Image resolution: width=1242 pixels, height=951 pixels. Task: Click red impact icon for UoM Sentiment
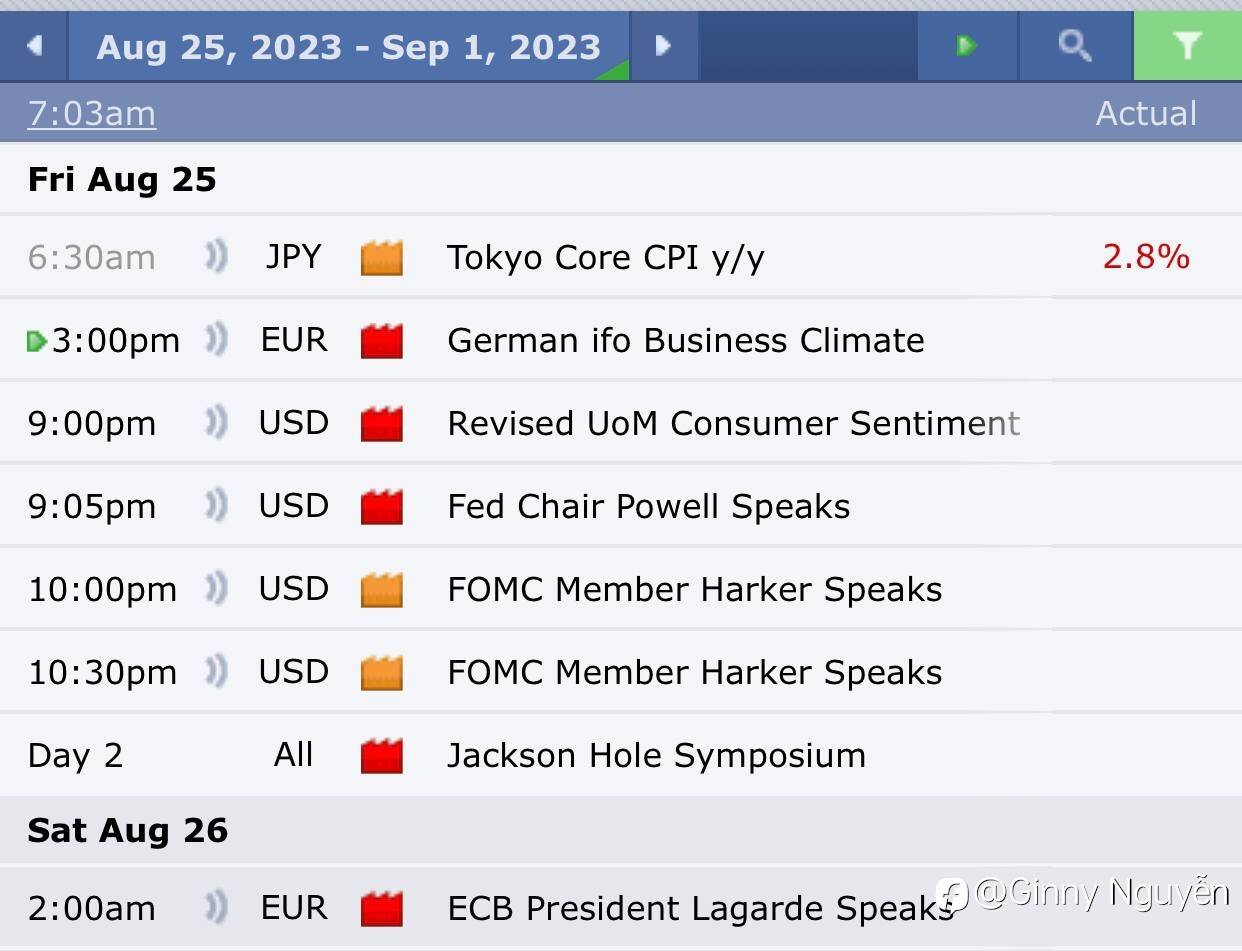coord(381,424)
